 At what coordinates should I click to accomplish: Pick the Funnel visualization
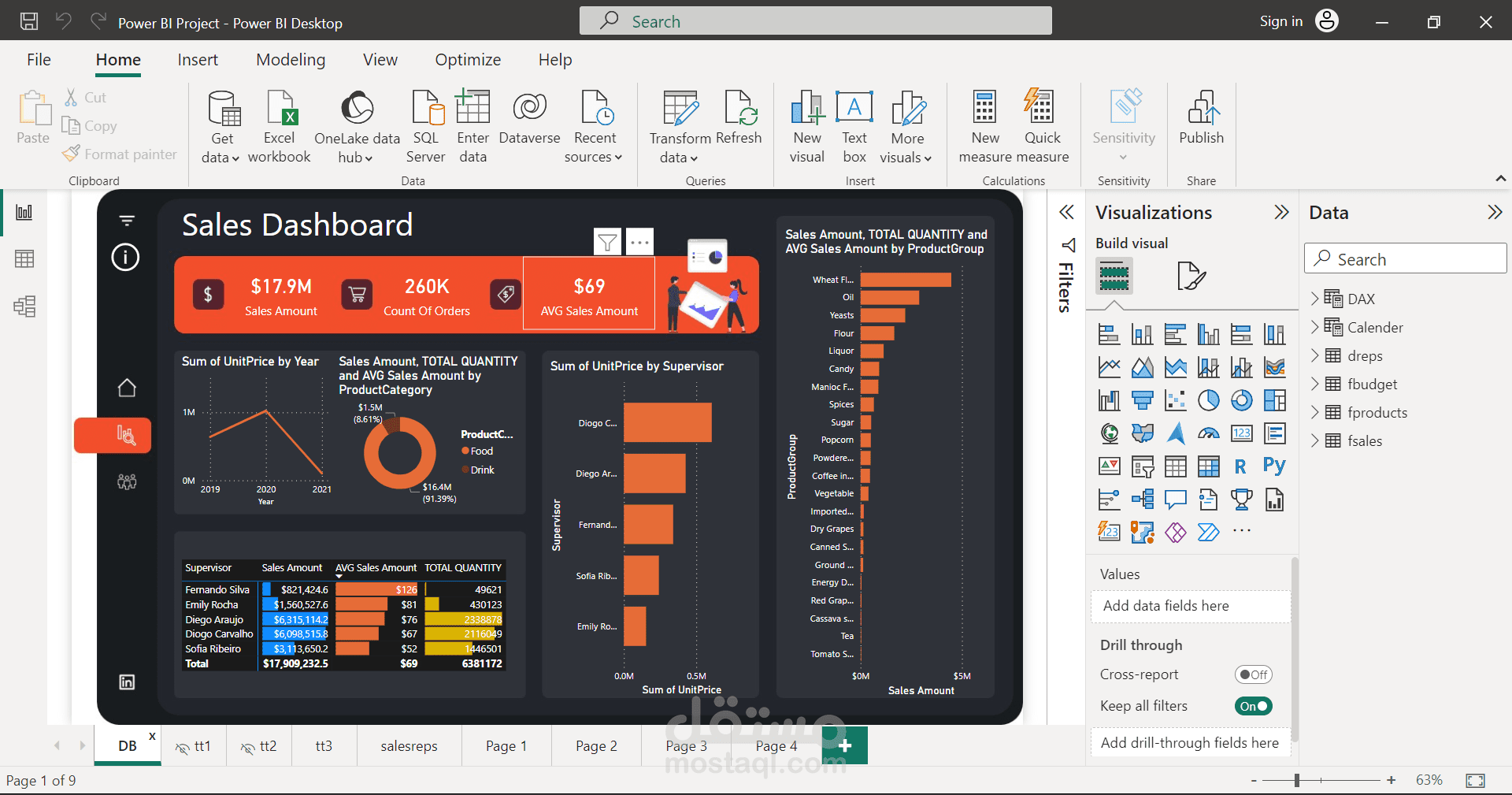click(1143, 401)
